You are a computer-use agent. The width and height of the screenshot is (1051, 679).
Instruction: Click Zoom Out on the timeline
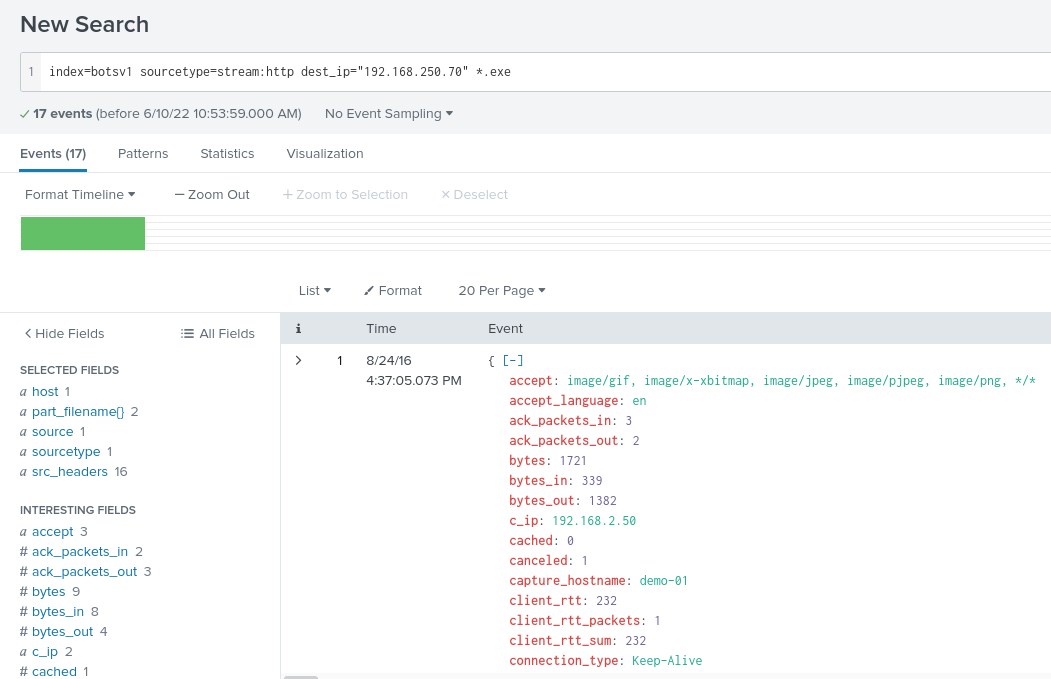212,194
